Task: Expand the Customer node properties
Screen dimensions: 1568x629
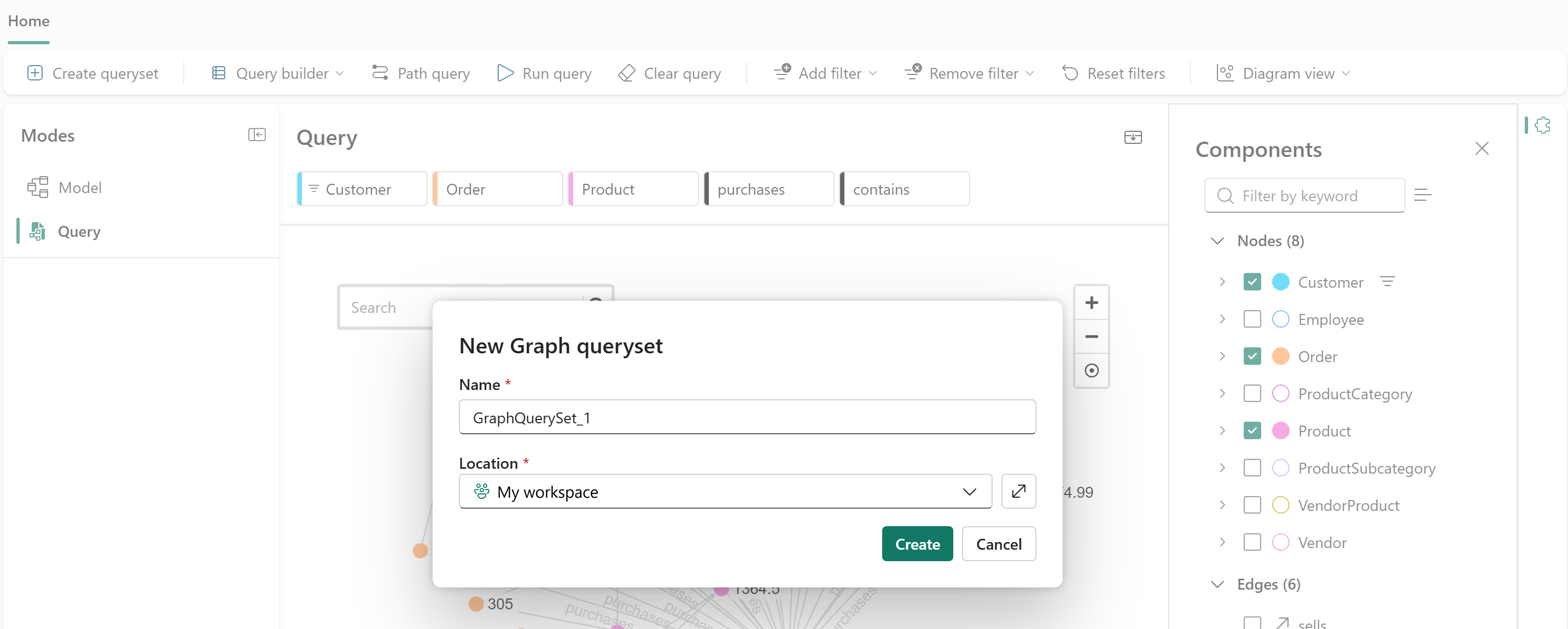Action: (1222, 282)
